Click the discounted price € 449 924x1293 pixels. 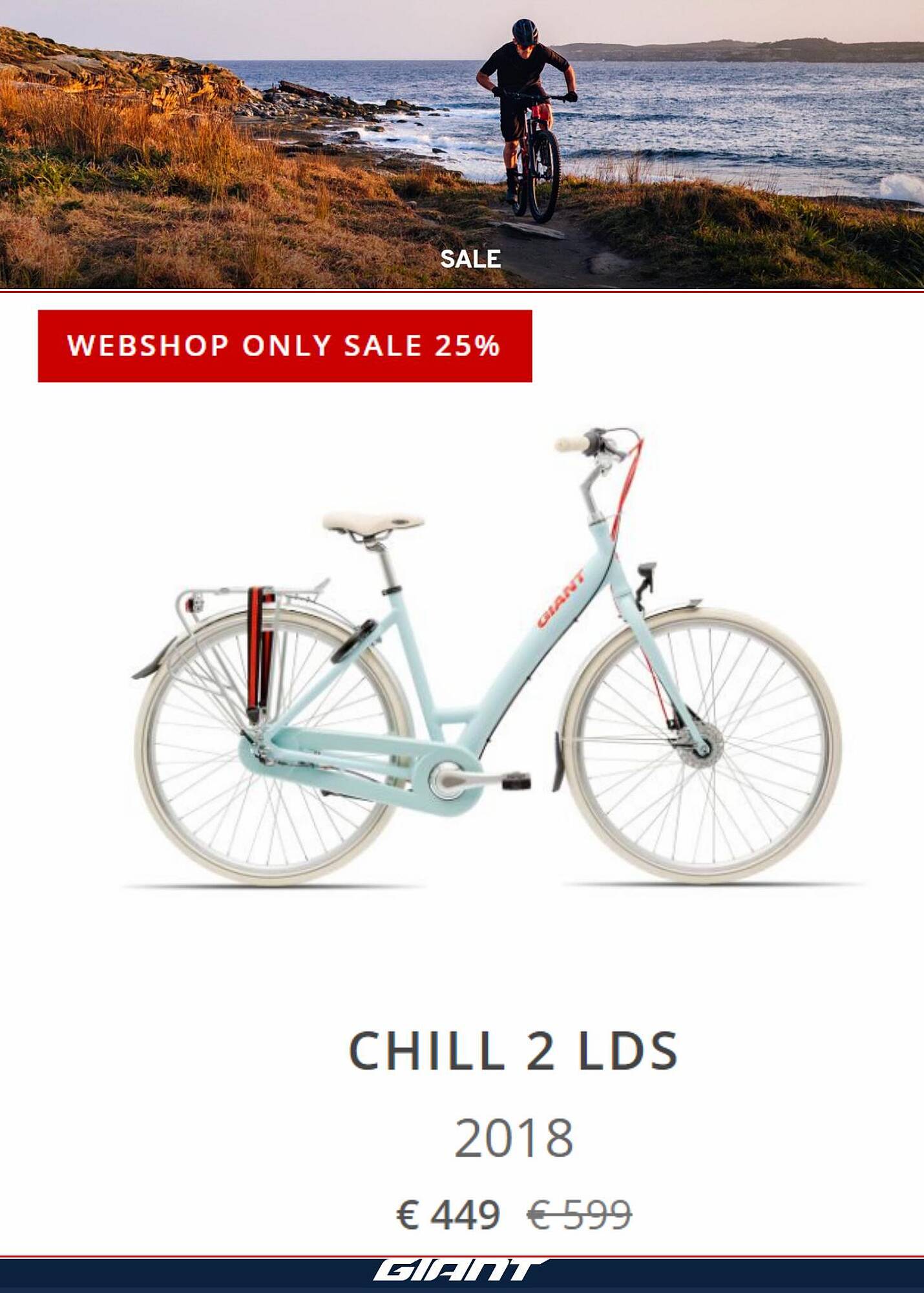[x=448, y=1214]
